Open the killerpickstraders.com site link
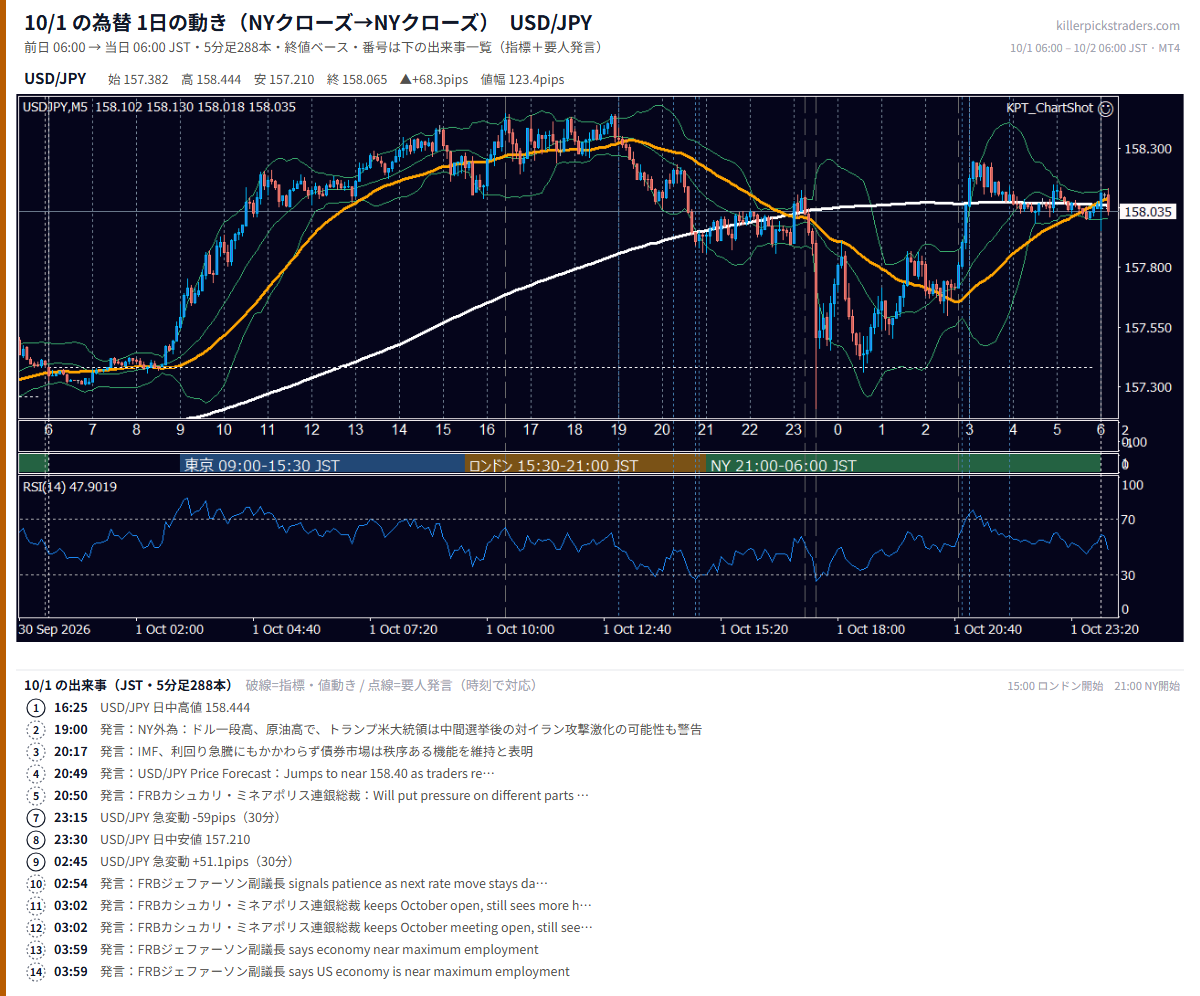The width and height of the screenshot is (1200, 996). [1118, 25]
